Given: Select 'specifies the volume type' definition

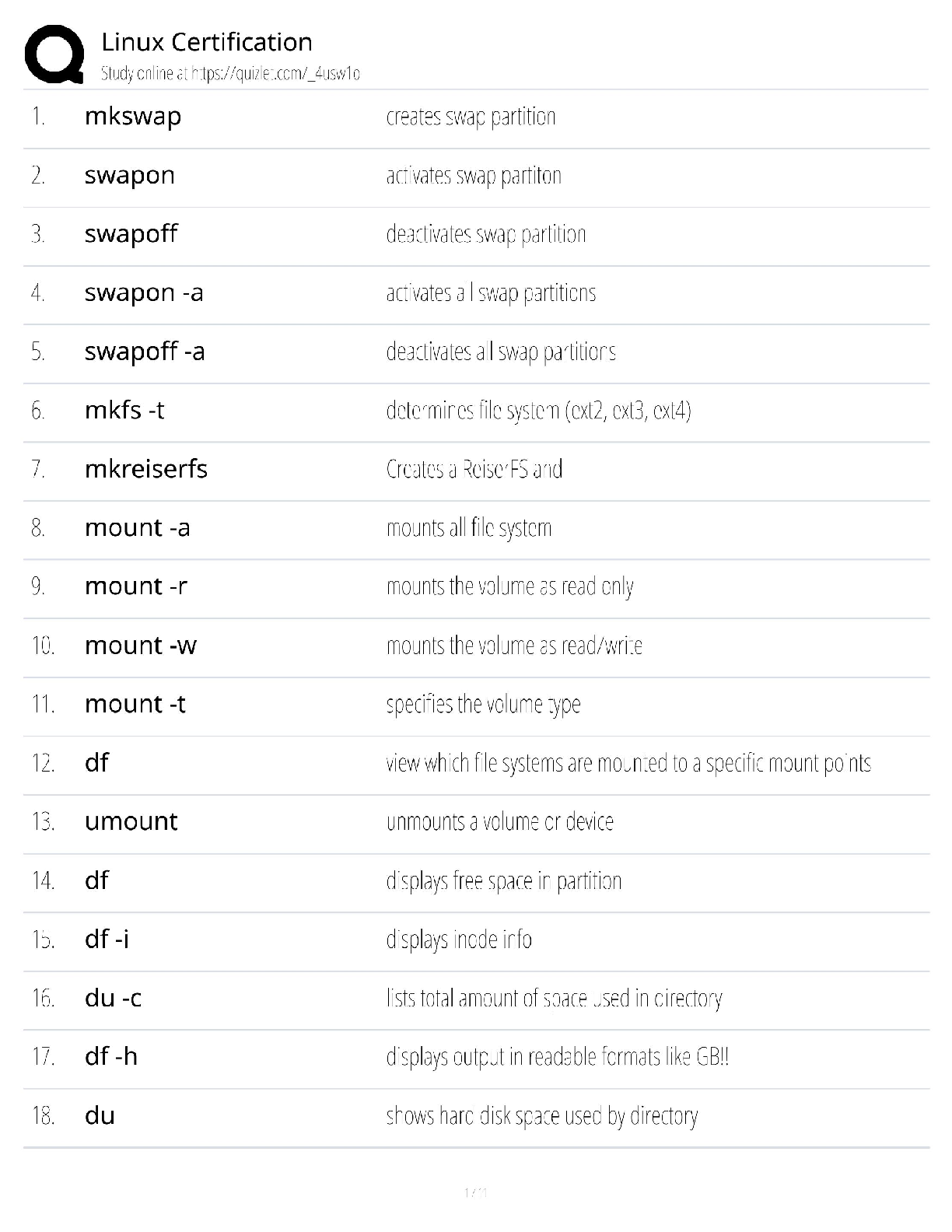Looking at the screenshot, I should pyautogui.click(x=483, y=705).
